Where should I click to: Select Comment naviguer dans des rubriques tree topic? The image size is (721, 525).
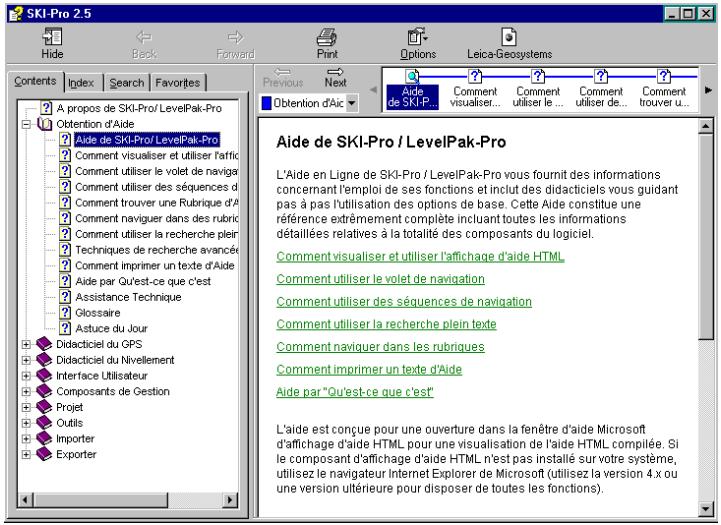157,218
